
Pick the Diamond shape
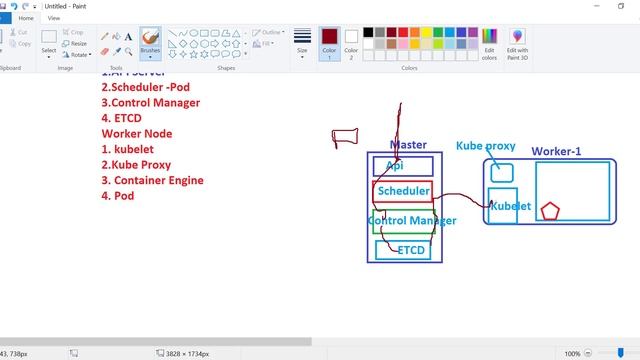tap(183, 44)
